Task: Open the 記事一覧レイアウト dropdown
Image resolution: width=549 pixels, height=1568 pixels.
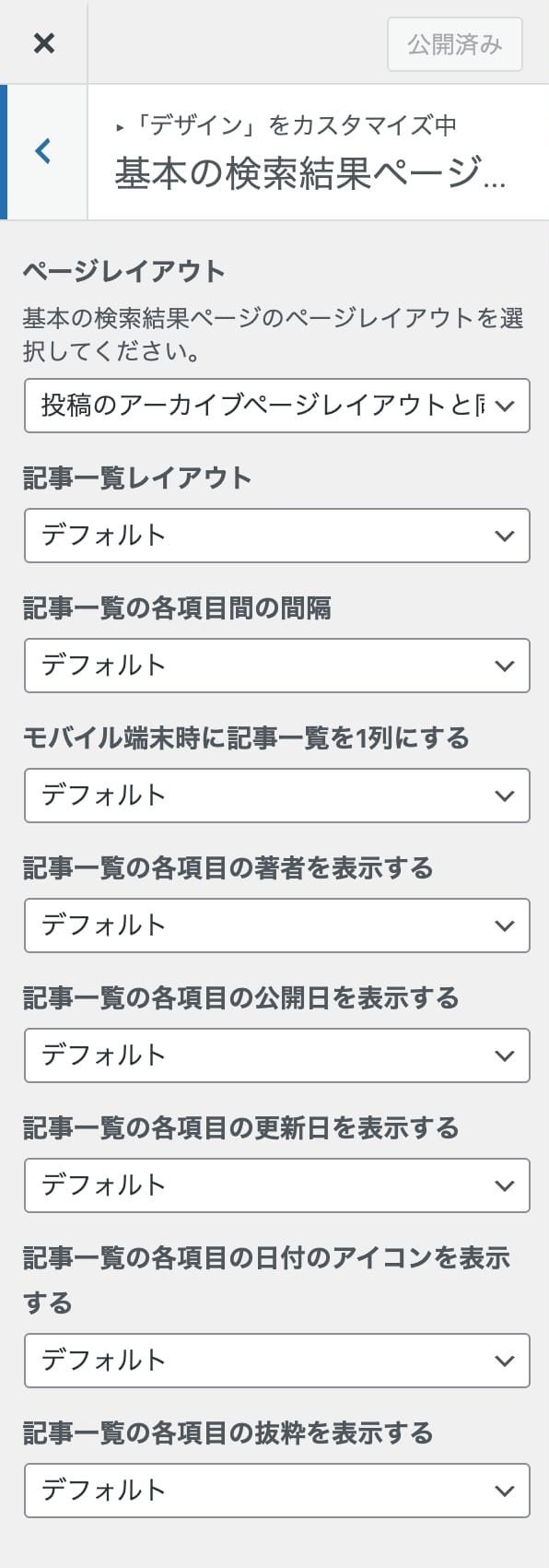Action: (x=277, y=536)
